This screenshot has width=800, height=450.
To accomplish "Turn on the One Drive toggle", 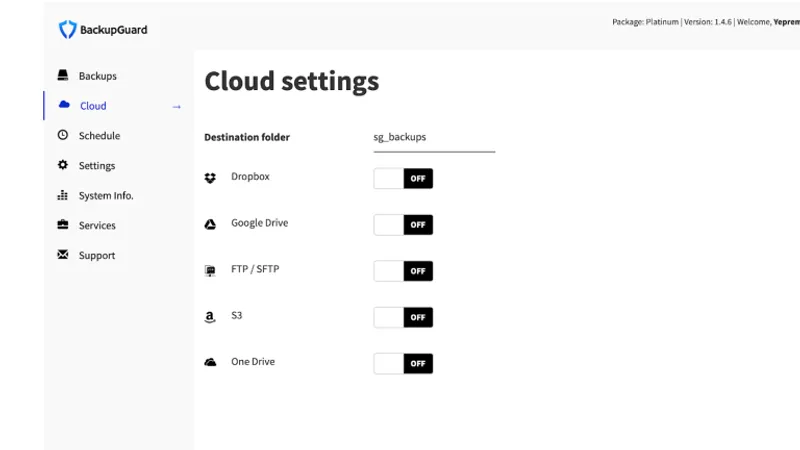I will (x=403, y=363).
